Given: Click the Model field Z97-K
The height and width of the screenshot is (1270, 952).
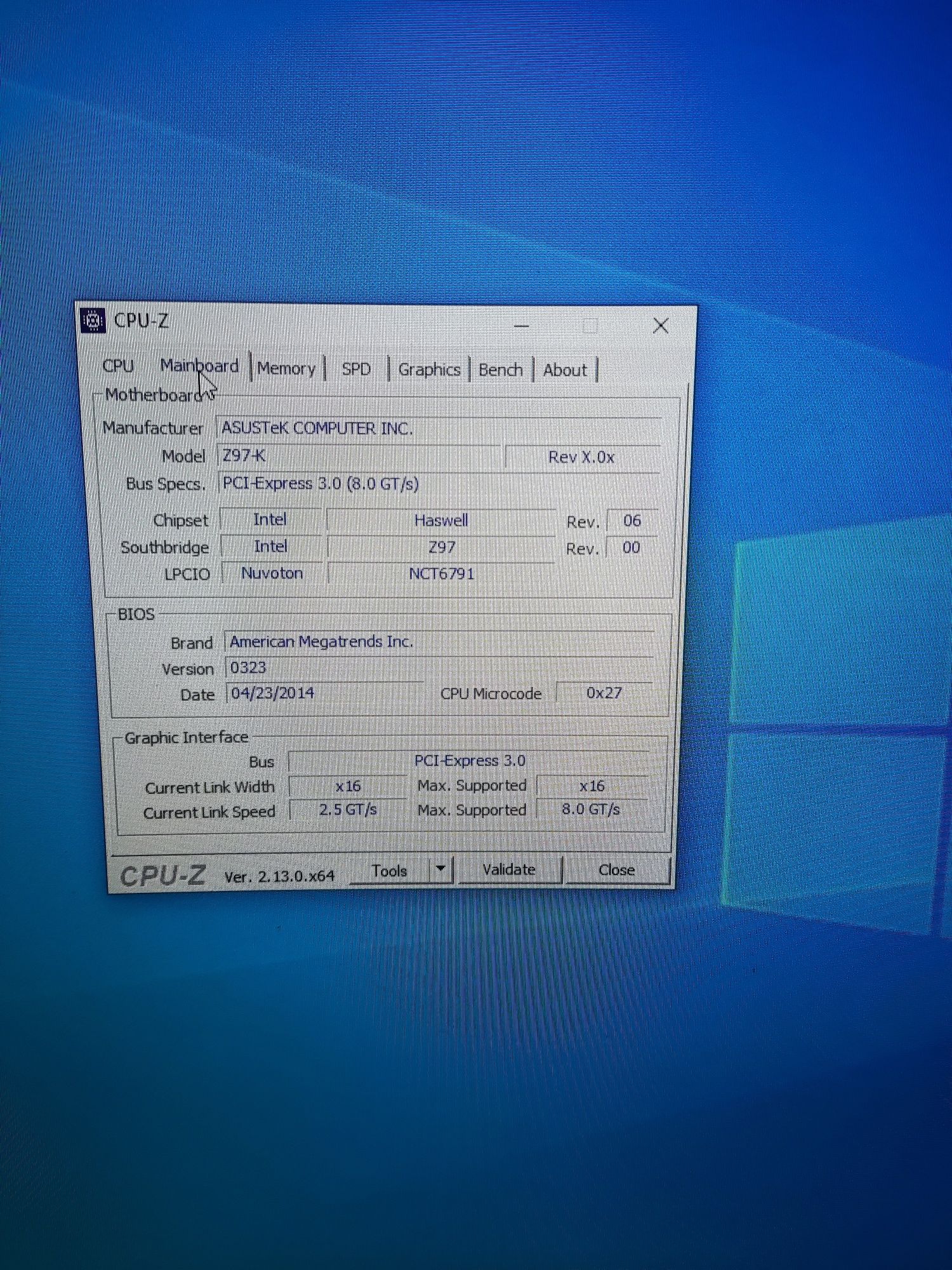Looking at the screenshot, I should pos(359,456).
